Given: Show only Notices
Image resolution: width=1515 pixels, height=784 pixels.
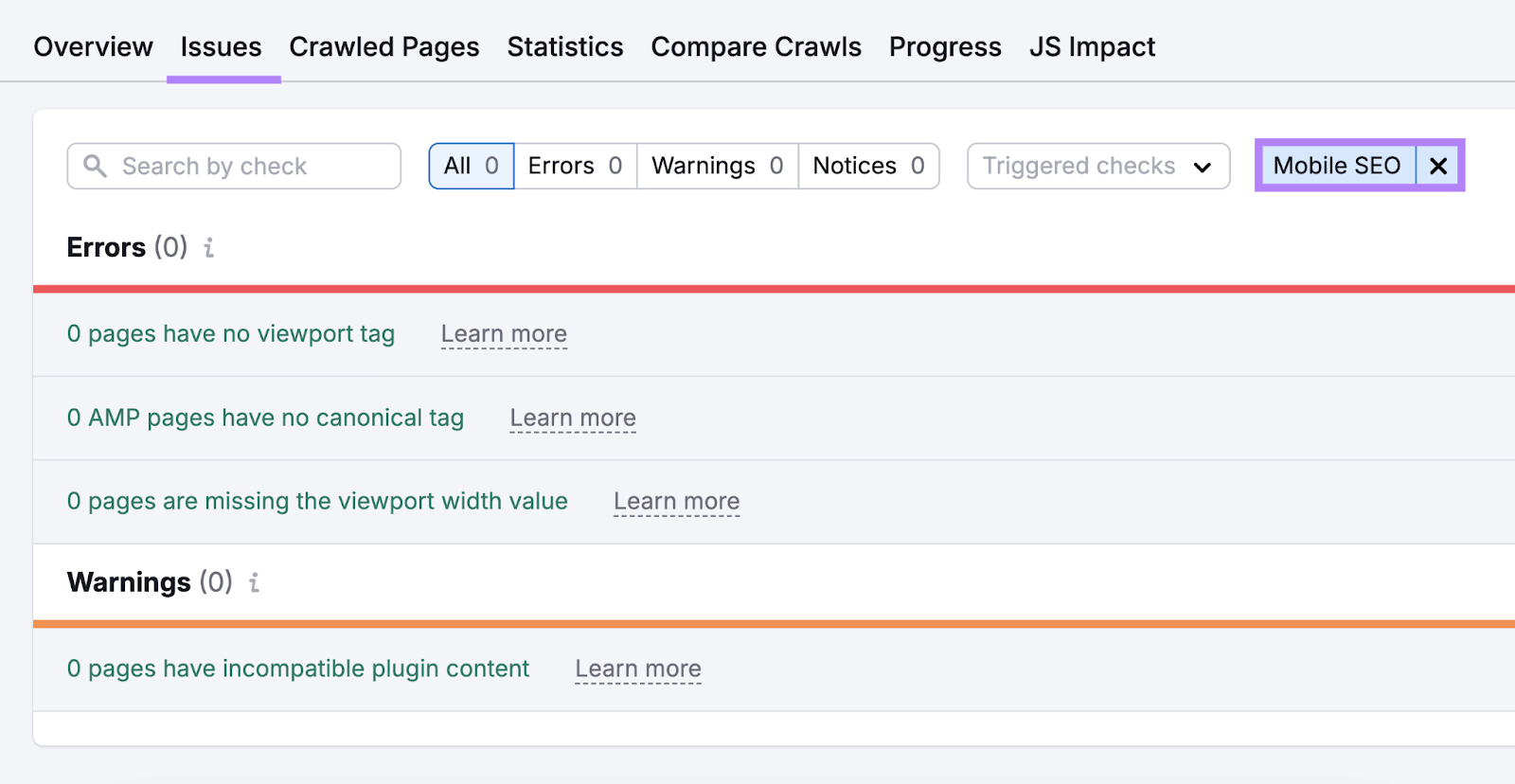Looking at the screenshot, I should point(868,166).
